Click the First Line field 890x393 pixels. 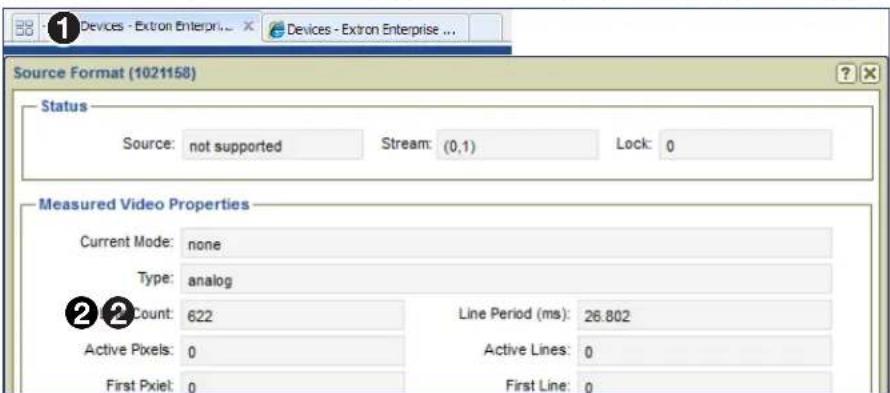(x=704, y=382)
